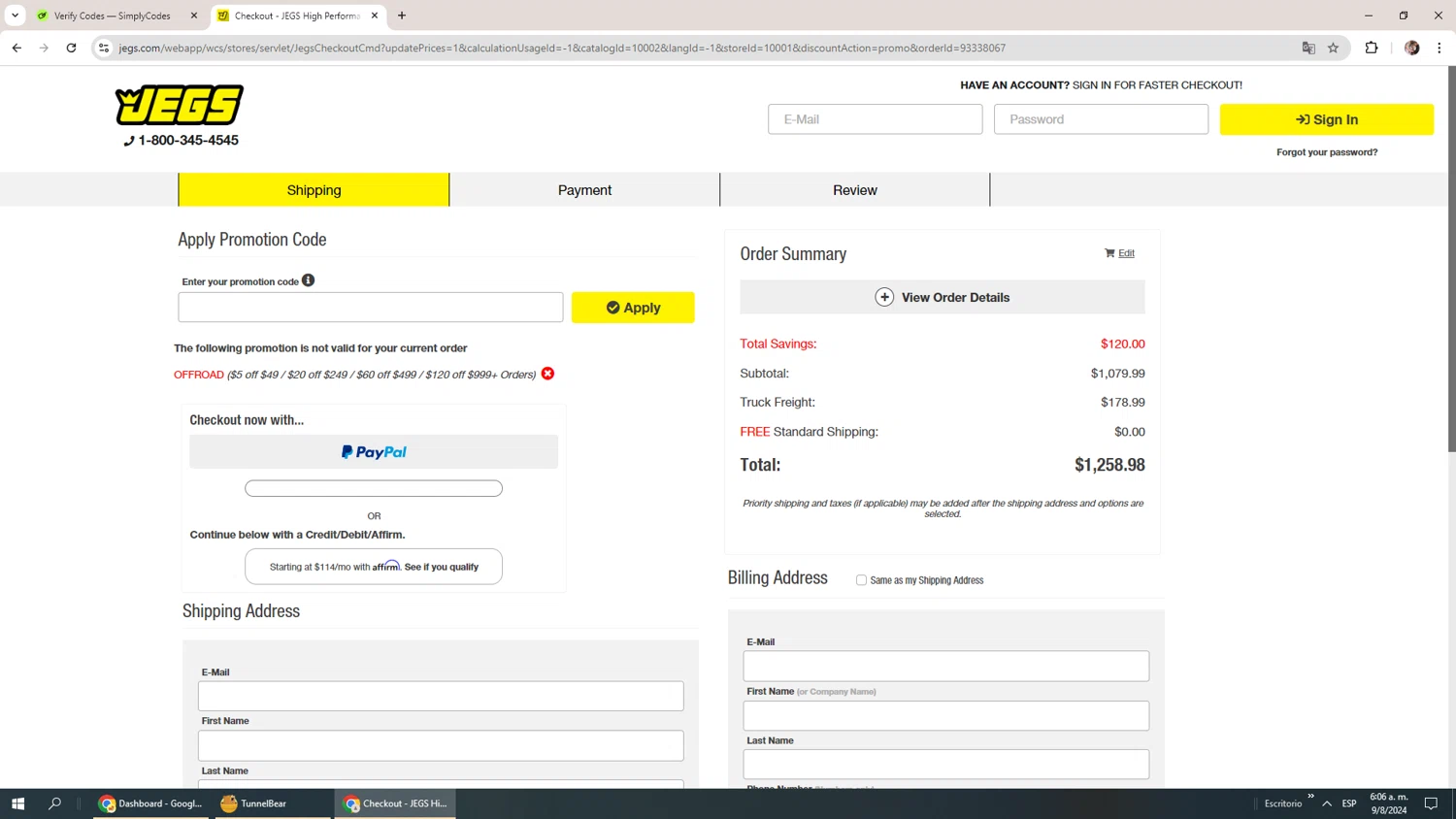Go to the Payment checkout step

(584, 190)
